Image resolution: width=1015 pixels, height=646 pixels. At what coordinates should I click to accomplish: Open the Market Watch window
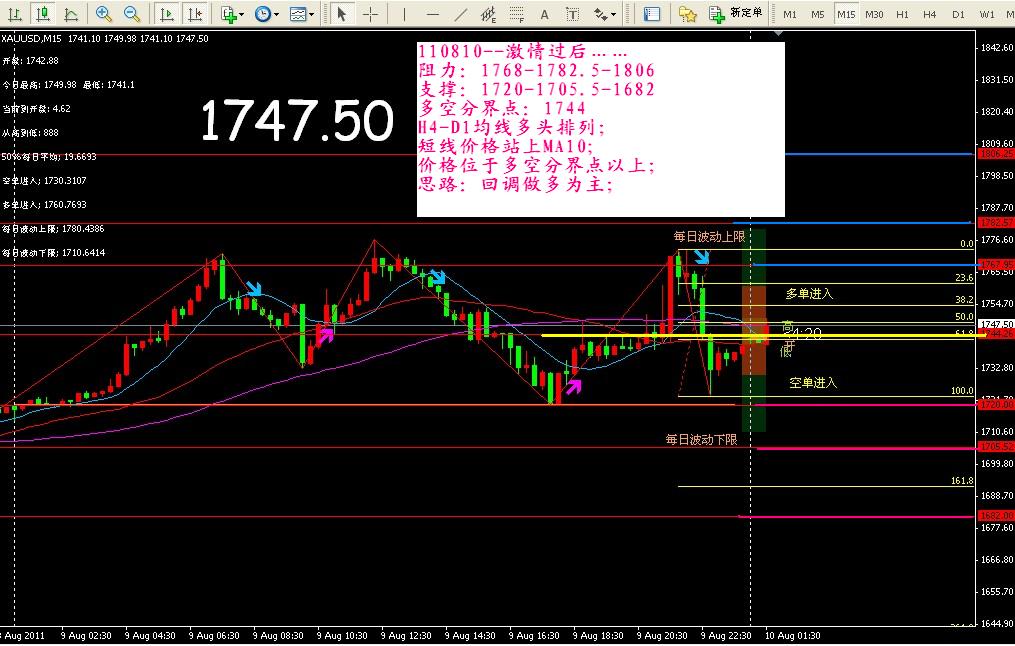[652, 14]
